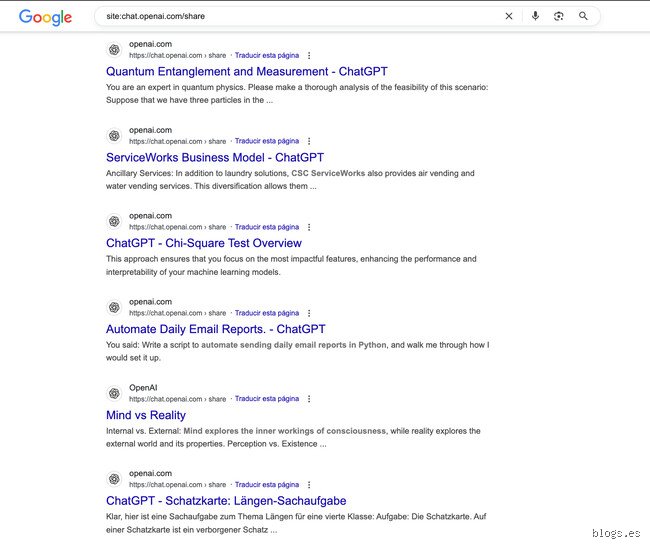The image size is (650, 548).
Task: Click openai.com site name above Quantum Entanglement
Action: tap(150, 44)
